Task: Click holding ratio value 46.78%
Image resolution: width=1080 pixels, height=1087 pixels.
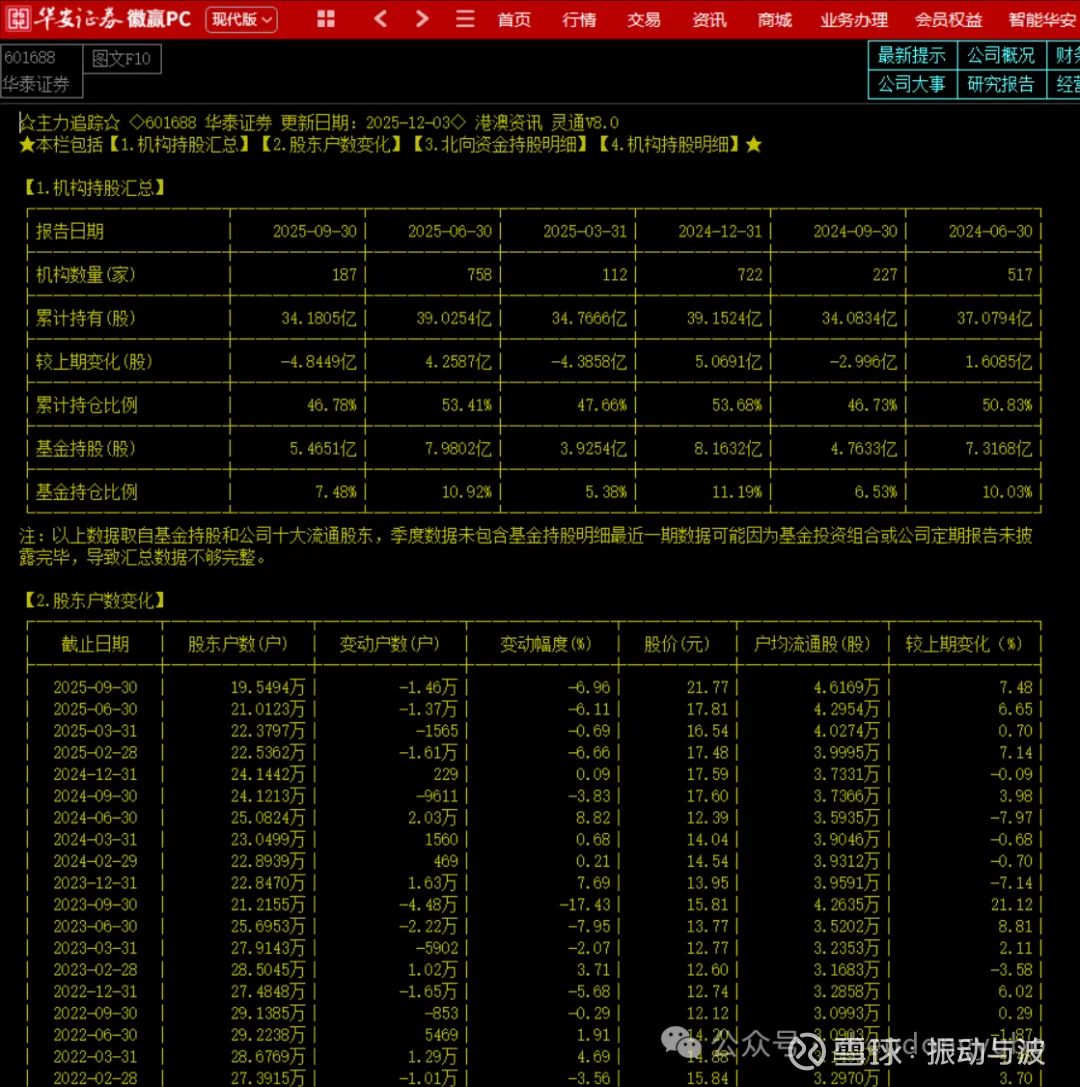Action: (x=331, y=406)
